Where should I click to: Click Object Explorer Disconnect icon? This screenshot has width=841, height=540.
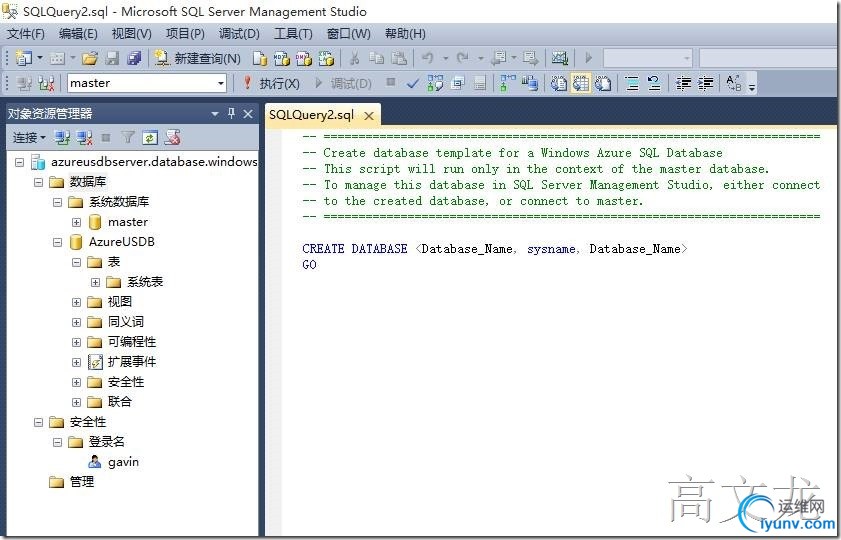click(84, 138)
